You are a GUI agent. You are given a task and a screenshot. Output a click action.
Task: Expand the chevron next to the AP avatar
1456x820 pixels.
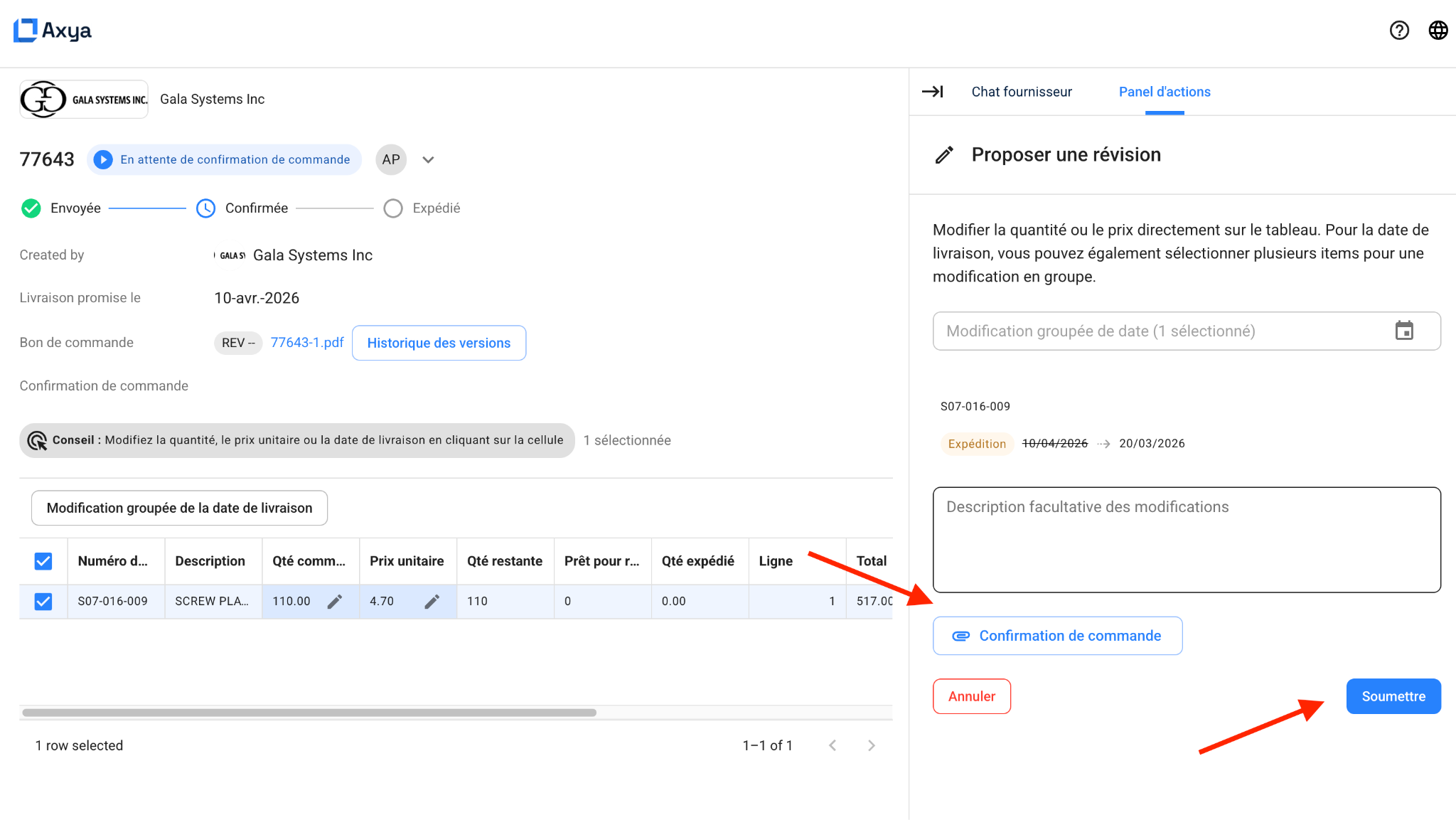(428, 159)
